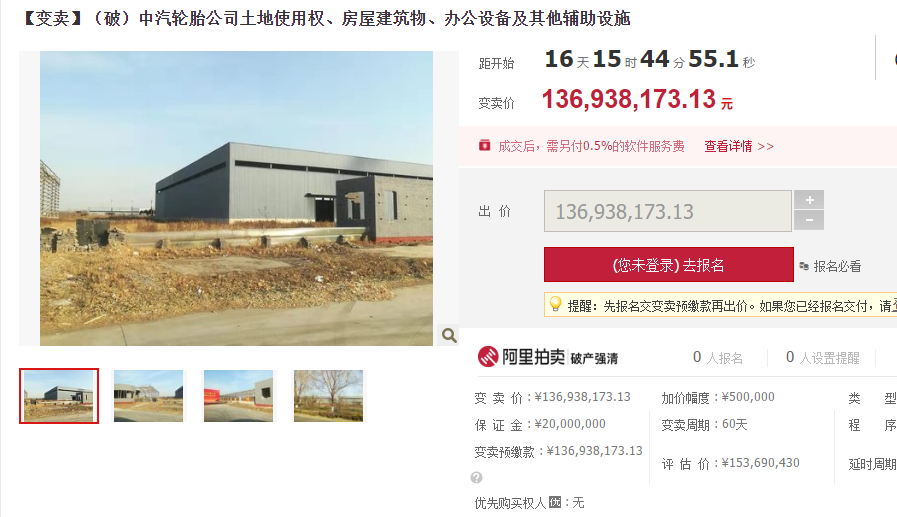The height and width of the screenshot is (517, 897).
Task: Click the 报名必看 icon link
Action: pyautogui.click(x=830, y=266)
